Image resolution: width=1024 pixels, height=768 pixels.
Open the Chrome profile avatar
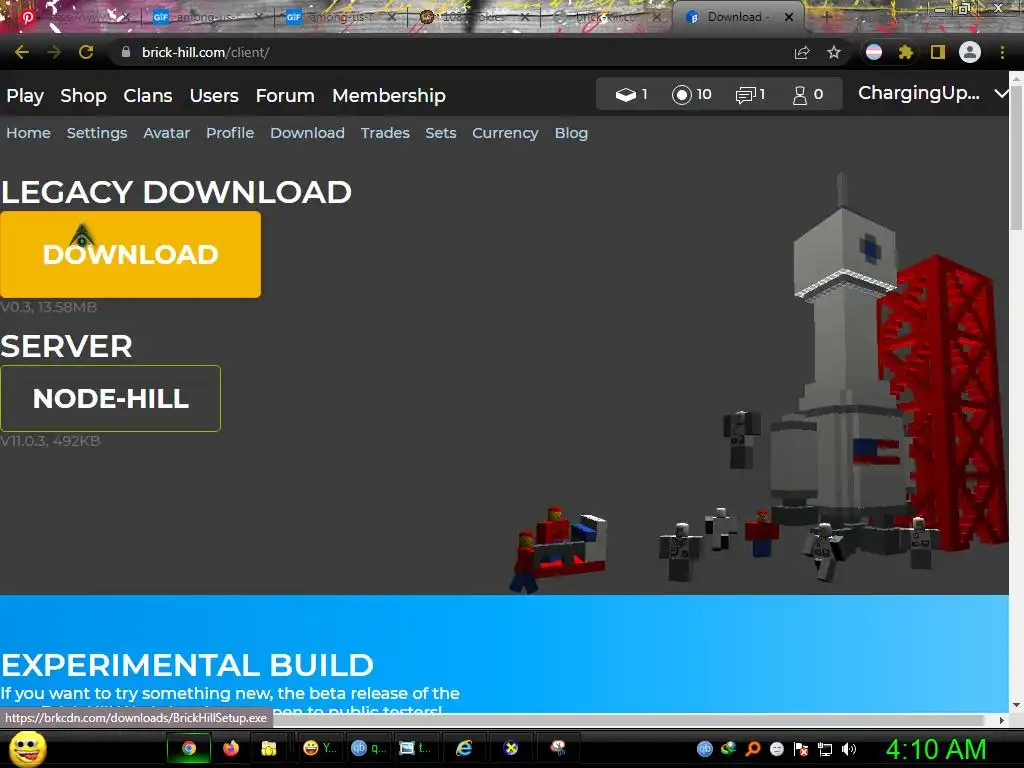970,52
